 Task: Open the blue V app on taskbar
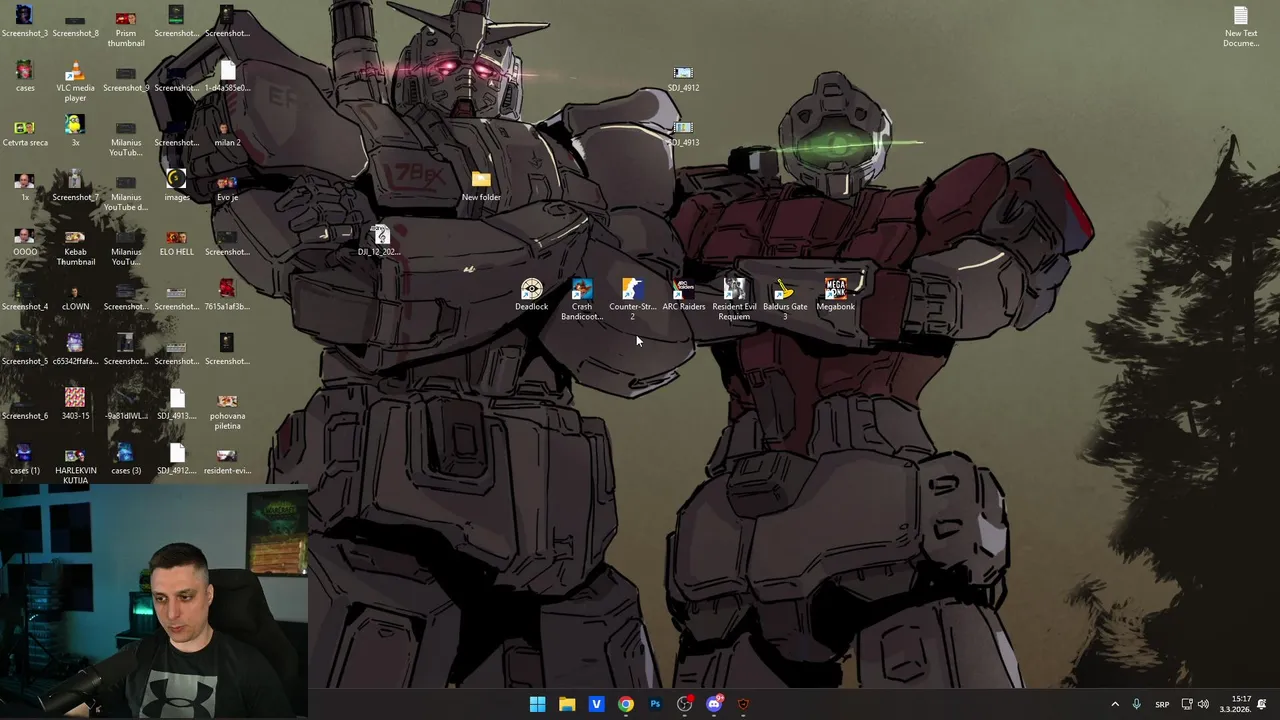(596, 704)
